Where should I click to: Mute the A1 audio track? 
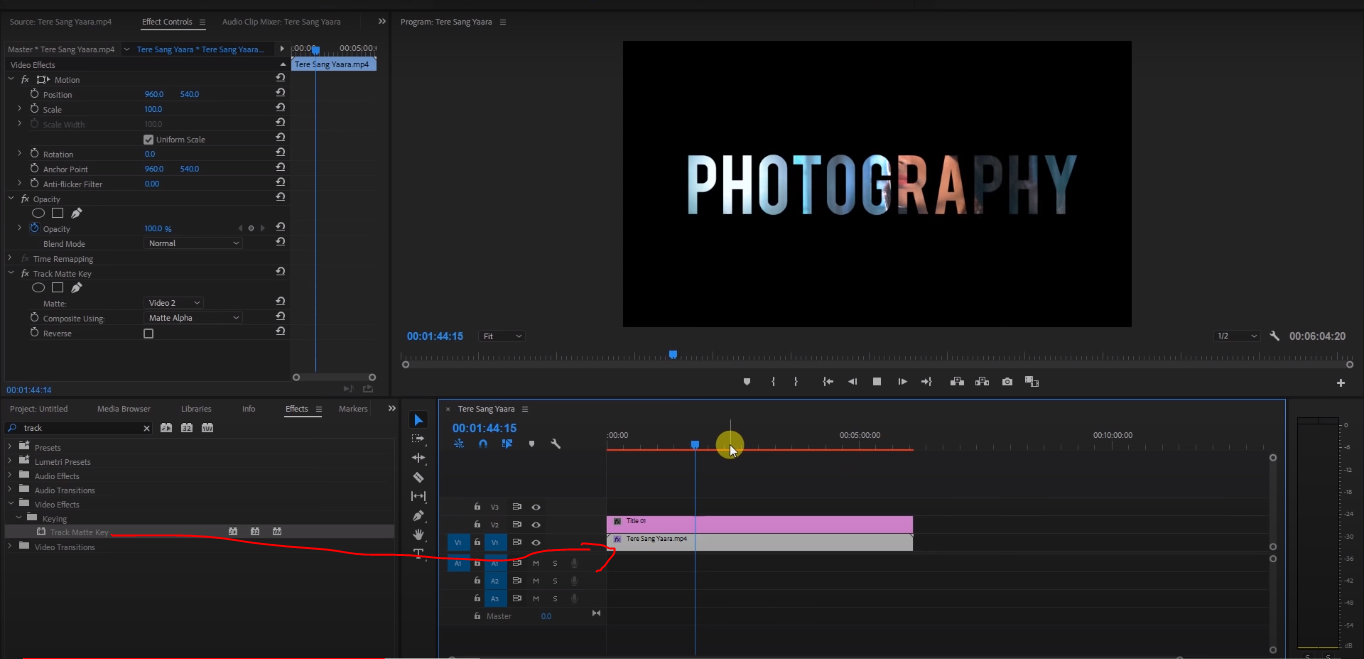[x=536, y=563]
